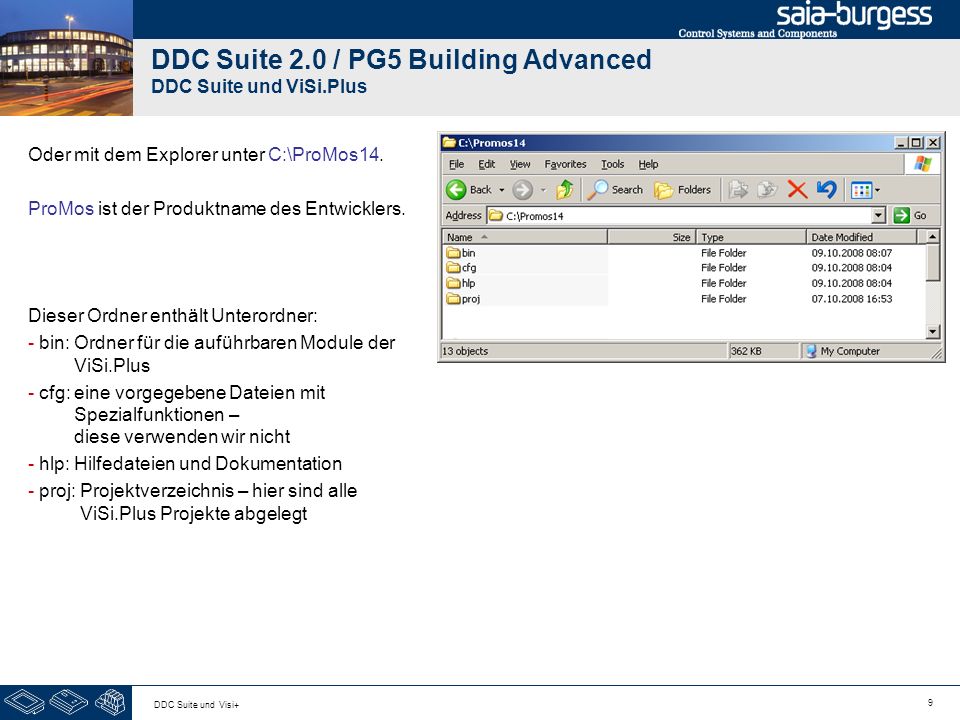Click the file list scroll up arrow
The width and height of the screenshot is (960, 720).
(x=932, y=236)
